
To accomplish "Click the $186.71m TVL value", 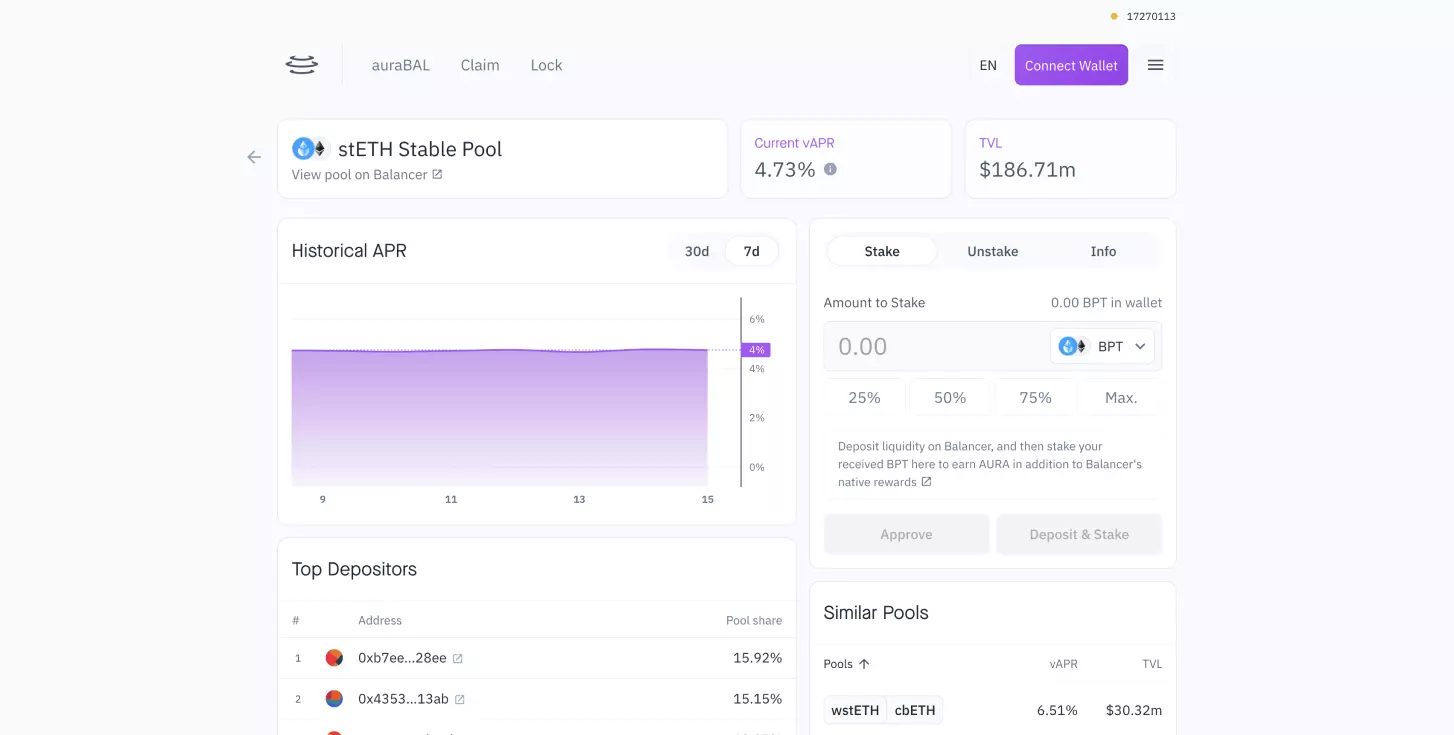I will [x=1027, y=170].
